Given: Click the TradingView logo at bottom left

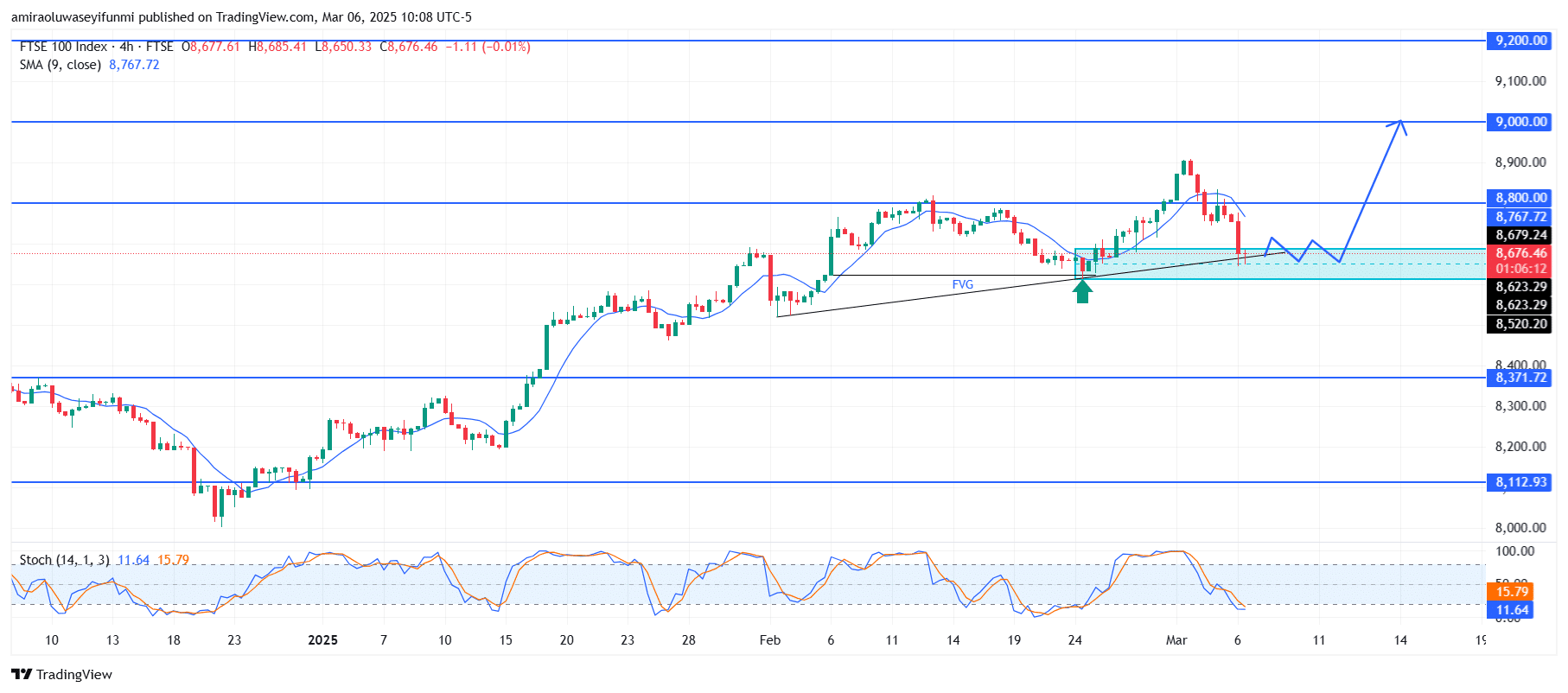Looking at the screenshot, I should point(61,674).
